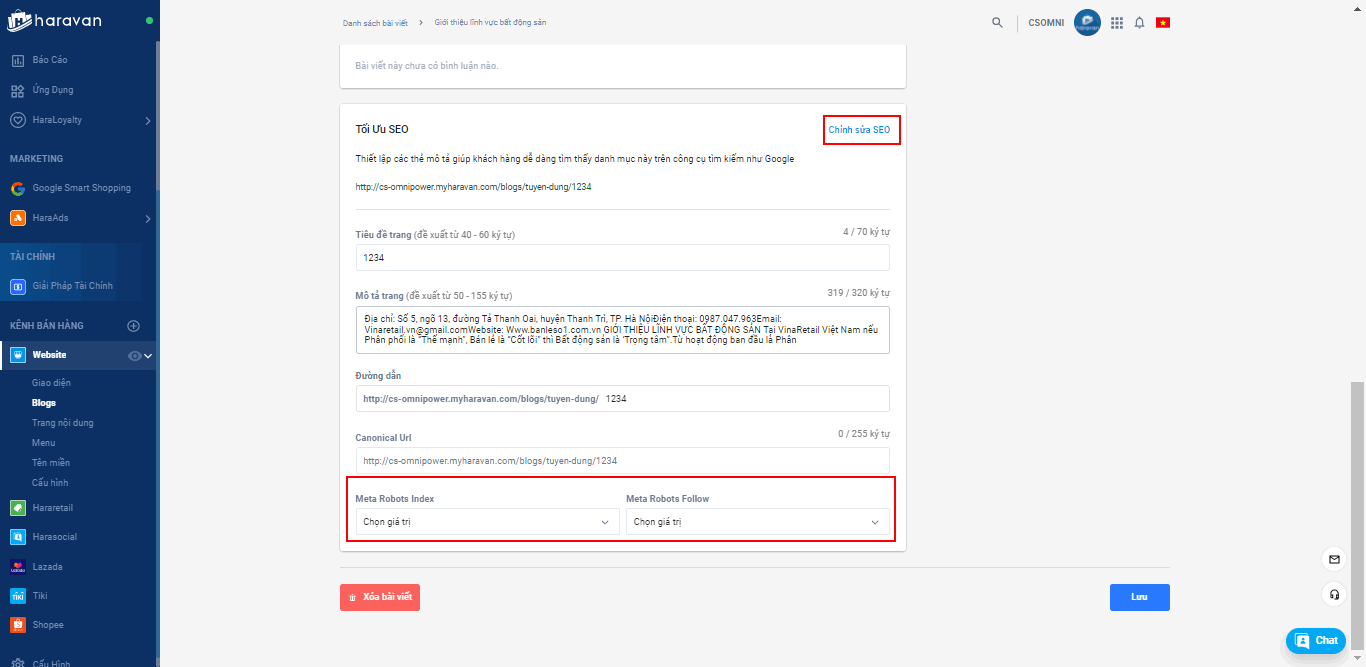1366x667 pixels.
Task: Open Tên miền menu item
Action: pyautogui.click(x=51, y=463)
